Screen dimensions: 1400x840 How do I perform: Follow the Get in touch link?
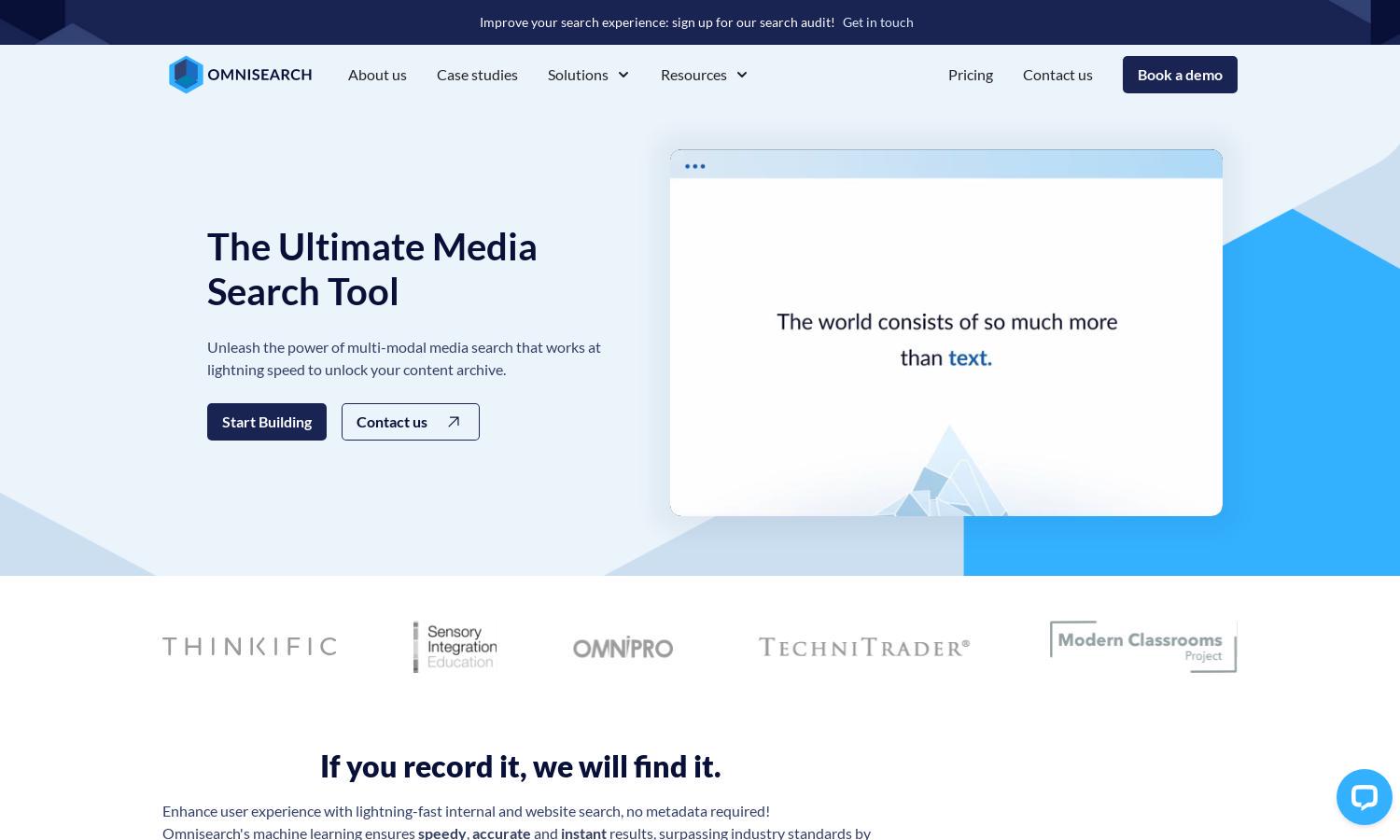[x=878, y=22]
